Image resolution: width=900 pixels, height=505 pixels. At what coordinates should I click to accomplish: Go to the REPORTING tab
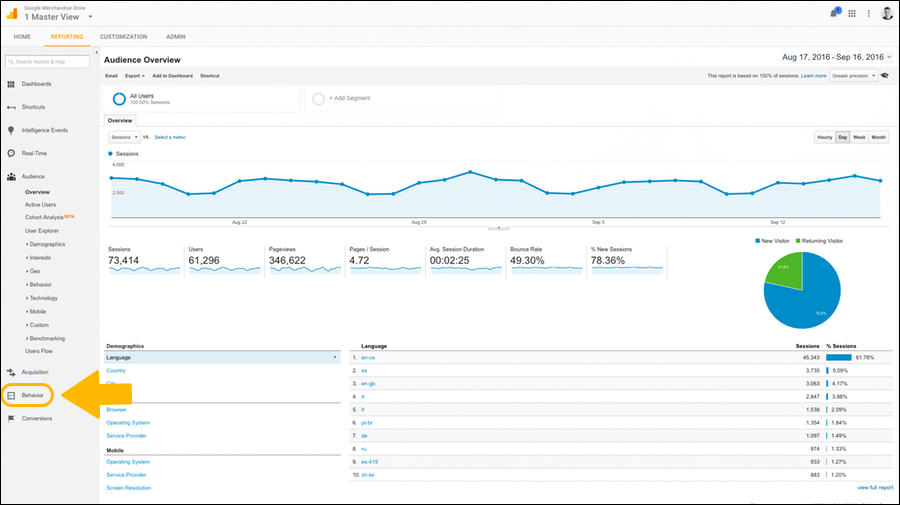coord(67,37)
